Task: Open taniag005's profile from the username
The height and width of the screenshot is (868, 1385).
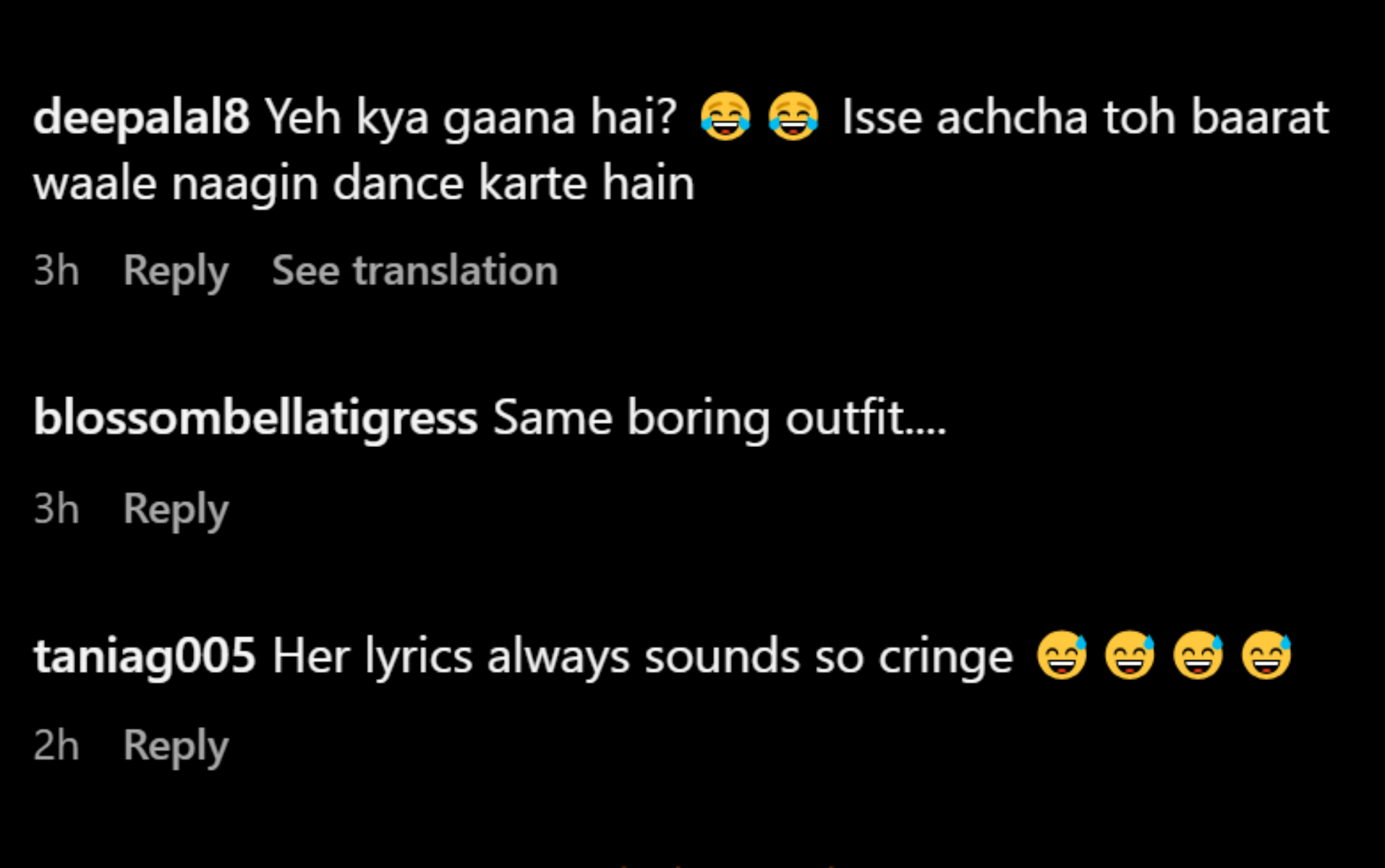Action: click(x=145, y=657)
